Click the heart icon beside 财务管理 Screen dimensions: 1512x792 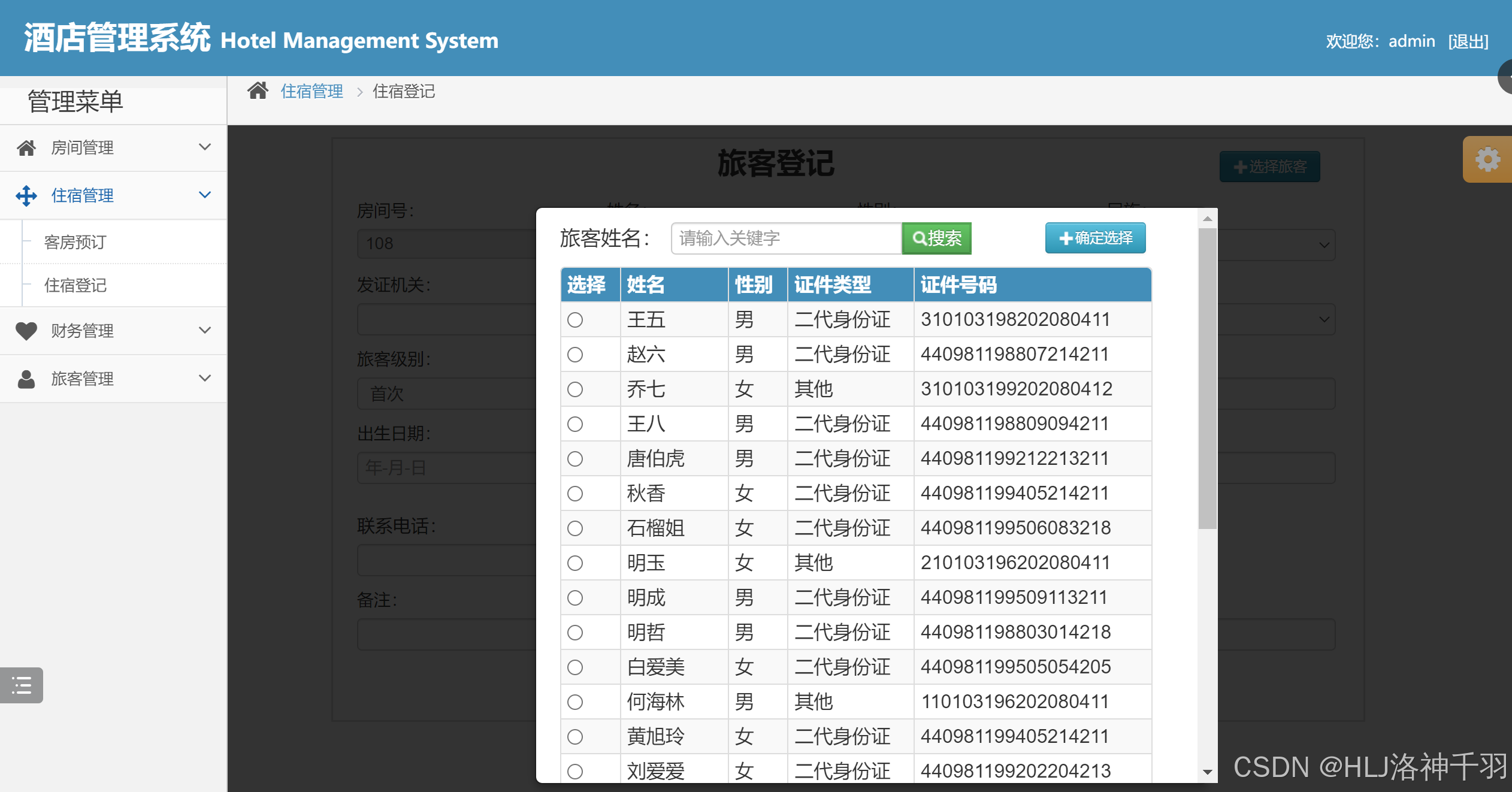click(x=26, y=331)
